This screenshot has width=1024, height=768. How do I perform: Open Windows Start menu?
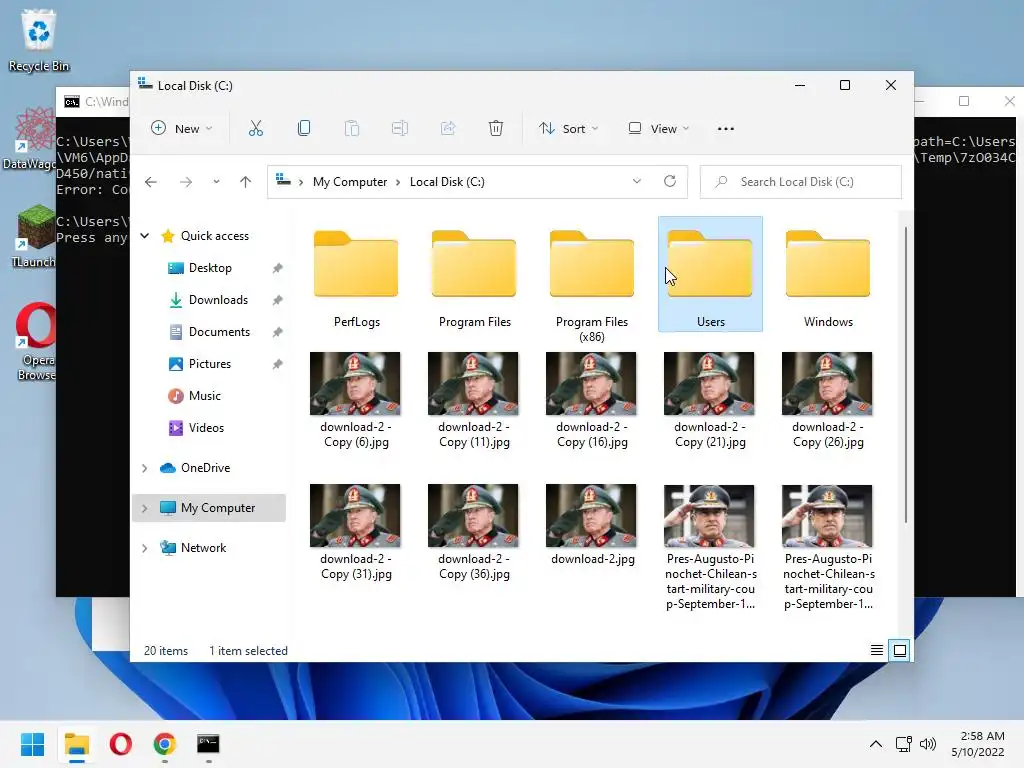pos(33,744)
